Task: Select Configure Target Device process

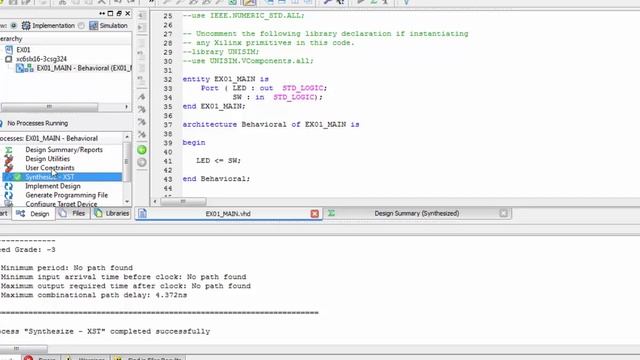Action: (61, 204)
